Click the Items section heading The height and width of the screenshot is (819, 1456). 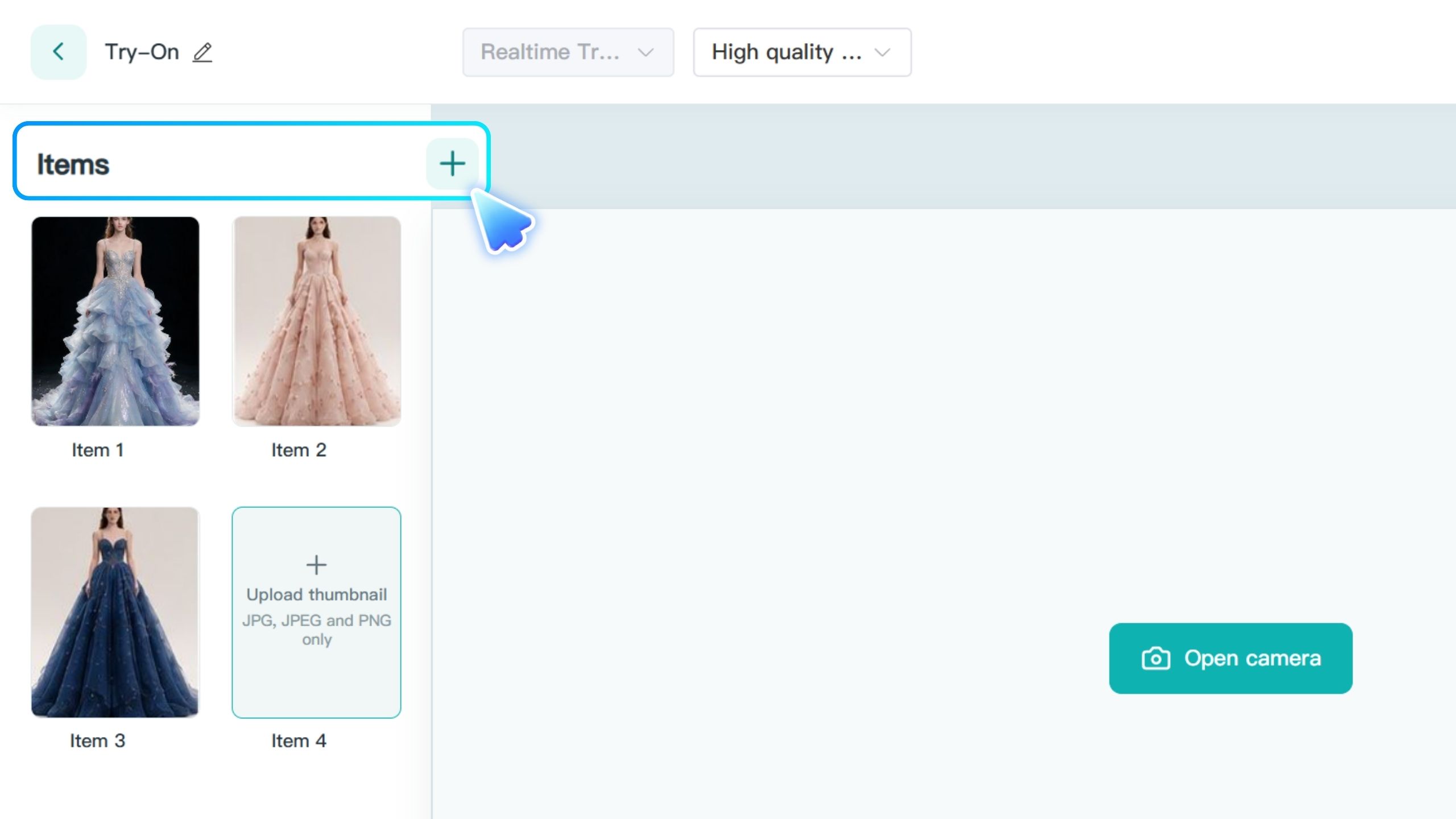coord(73,164)
